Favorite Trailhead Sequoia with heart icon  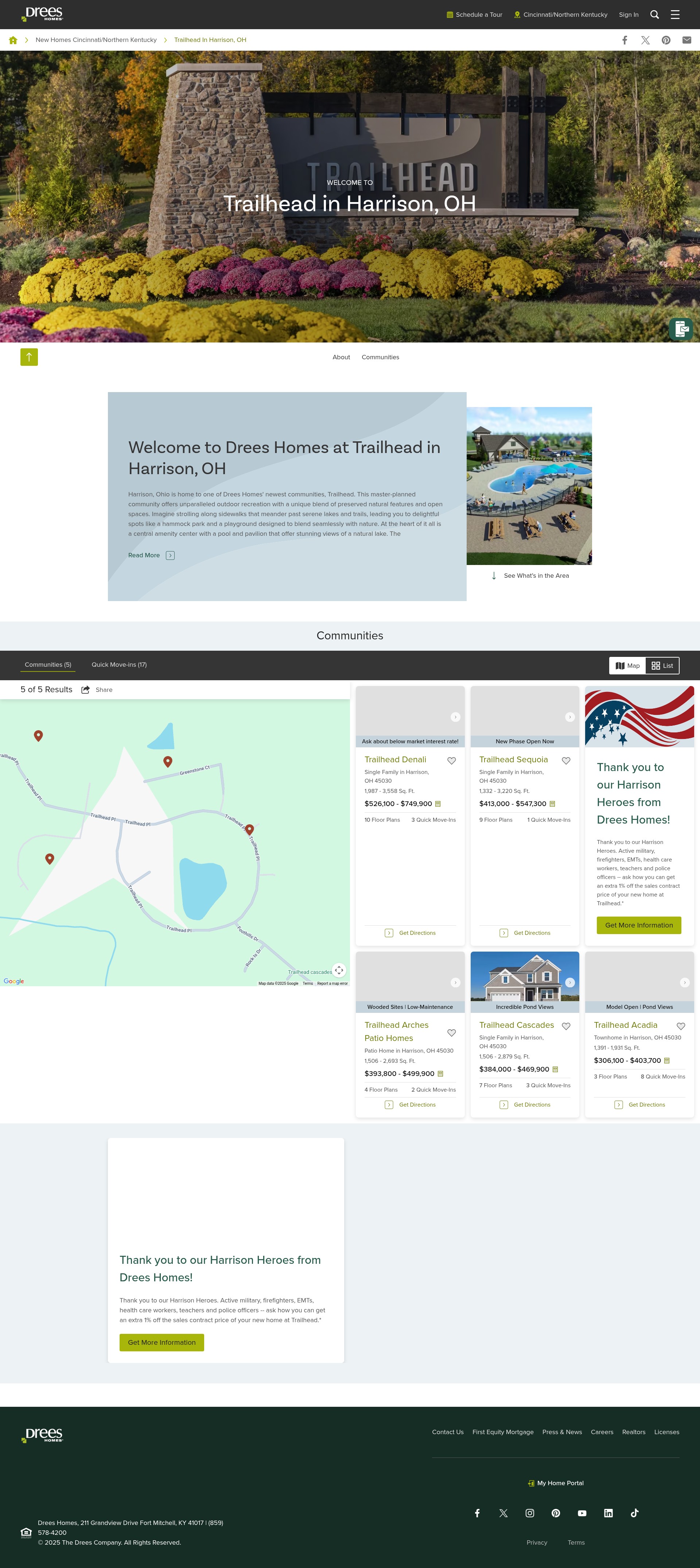pyautogui.click(x=566, y=760)
